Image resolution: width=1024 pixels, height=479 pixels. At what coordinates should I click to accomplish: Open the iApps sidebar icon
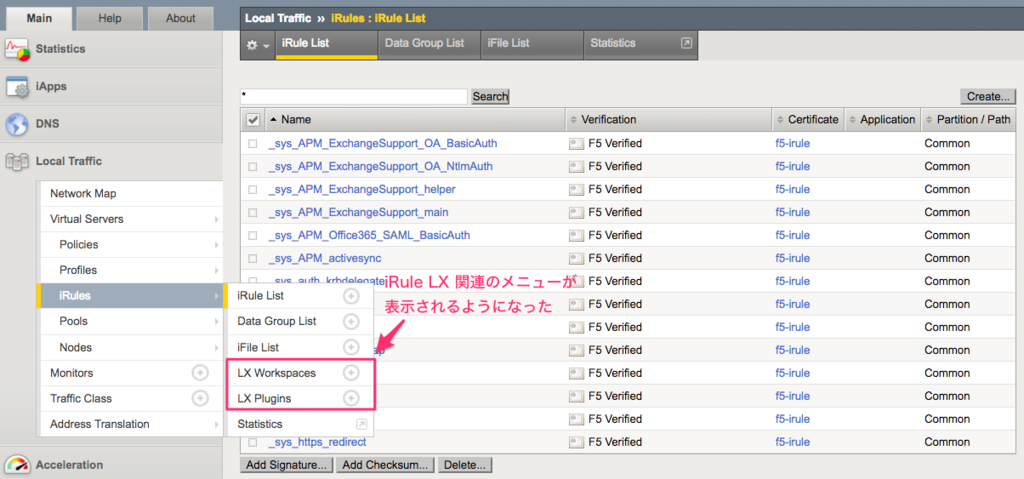[18, 87]
